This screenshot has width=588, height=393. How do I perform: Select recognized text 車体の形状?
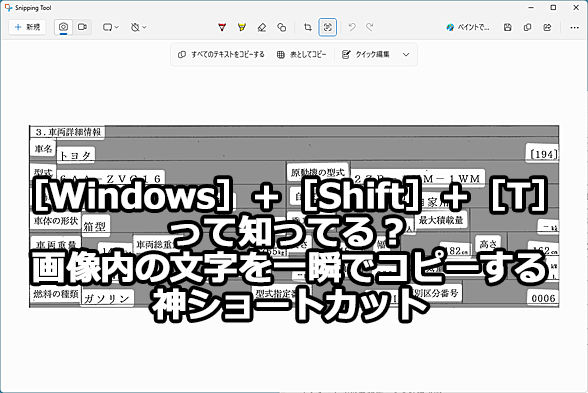pos(56,220)
